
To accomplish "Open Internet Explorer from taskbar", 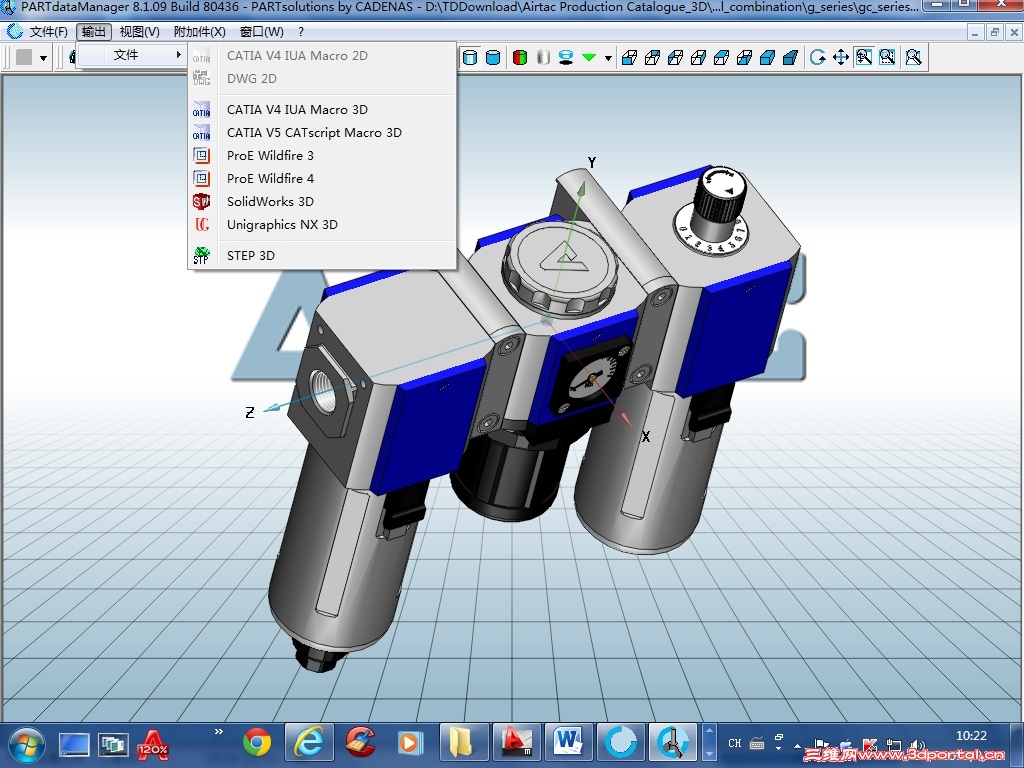I will click(x=309, y=743).
